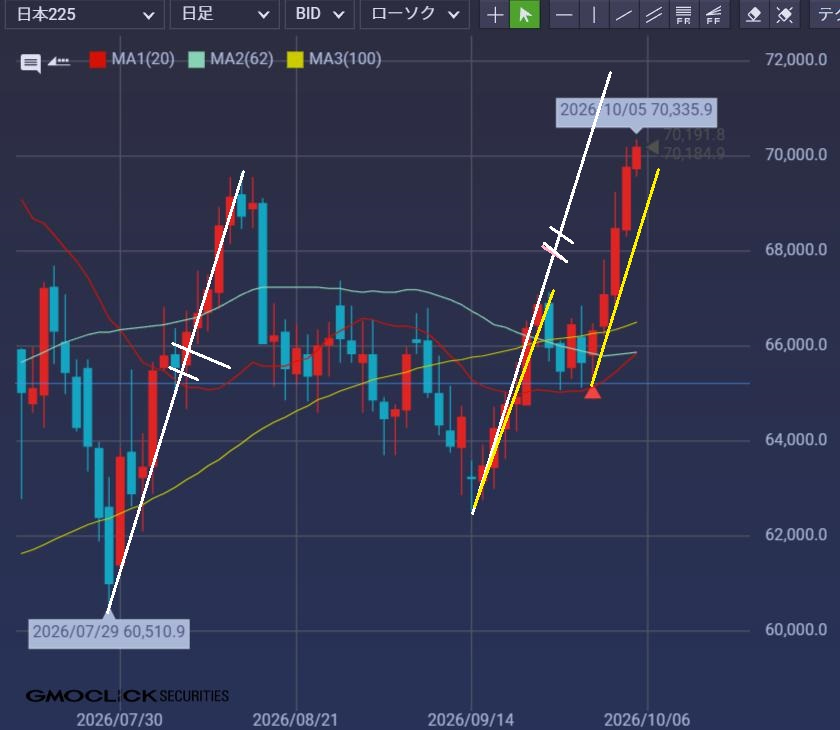This screenshot has width=840, height=730.
Task: Click the MA2(62) legend label
Action: (x=242, y=59)
